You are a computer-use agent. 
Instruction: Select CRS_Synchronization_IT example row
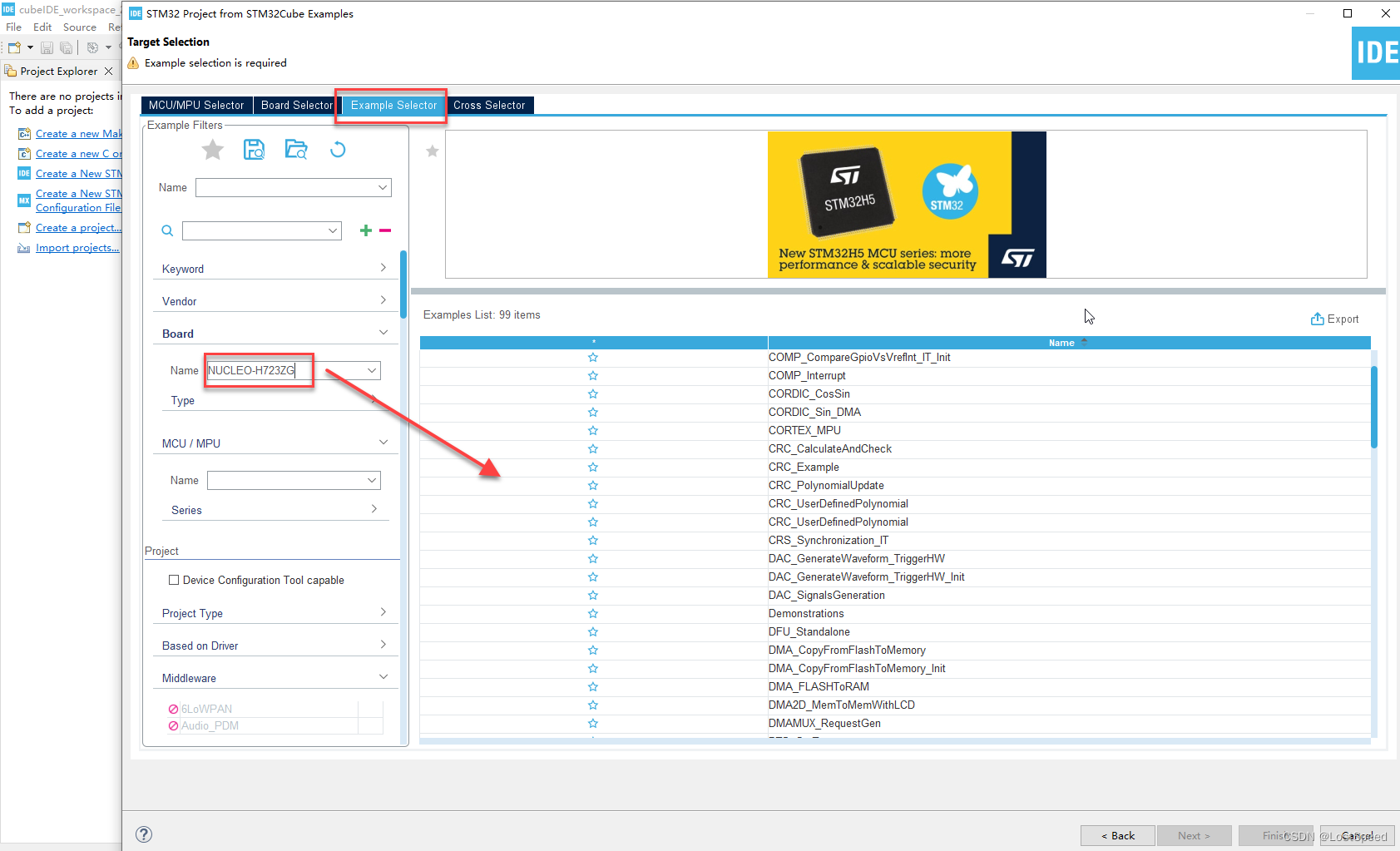(x=895, y=540)
